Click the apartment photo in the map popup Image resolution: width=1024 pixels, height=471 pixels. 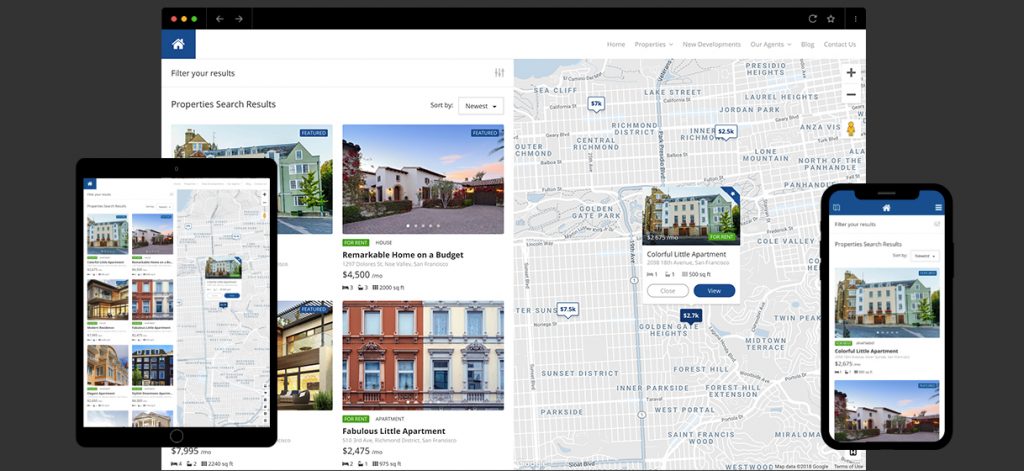click(x=691, y=216)
